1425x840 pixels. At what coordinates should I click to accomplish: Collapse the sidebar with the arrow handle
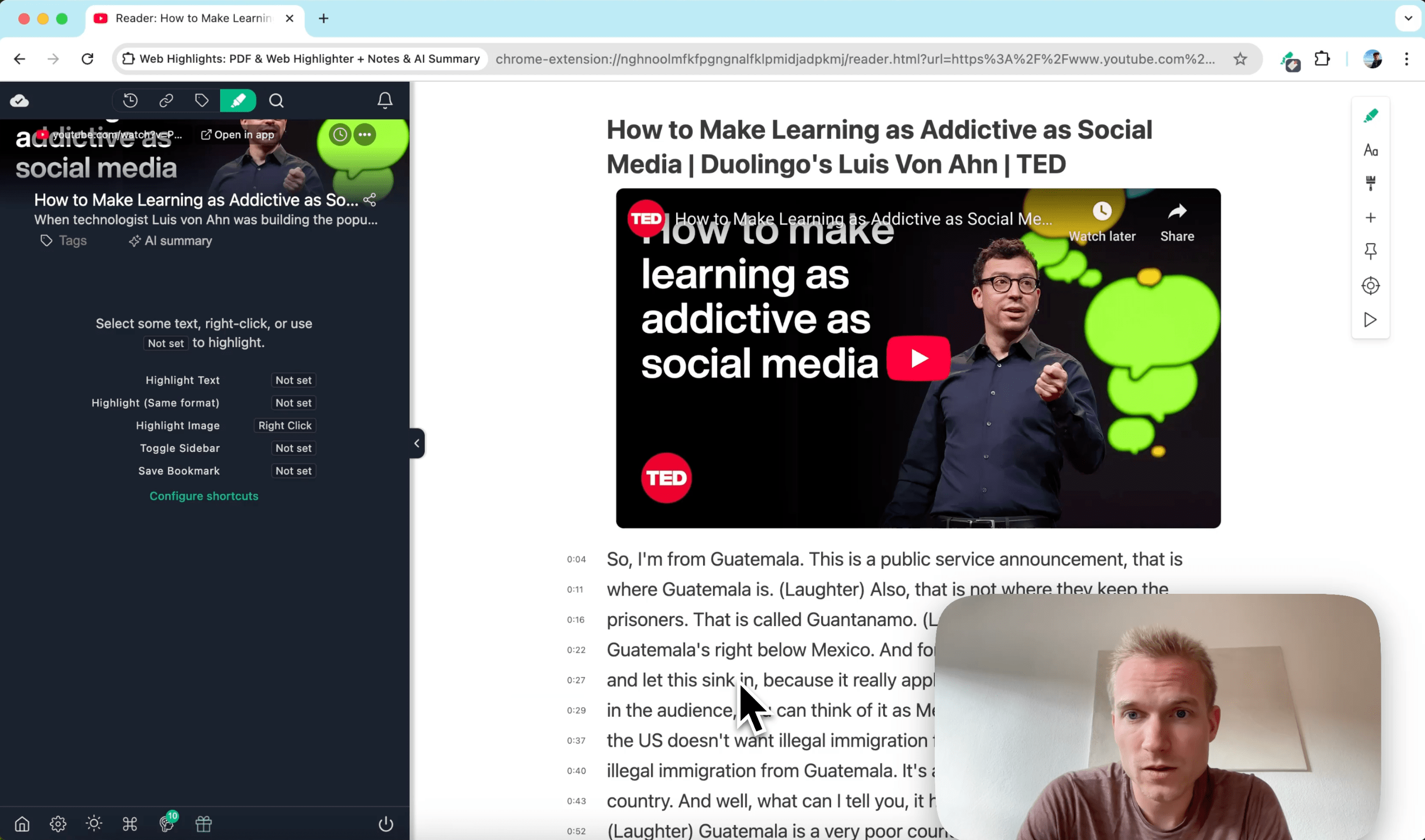tap(416, 443)
